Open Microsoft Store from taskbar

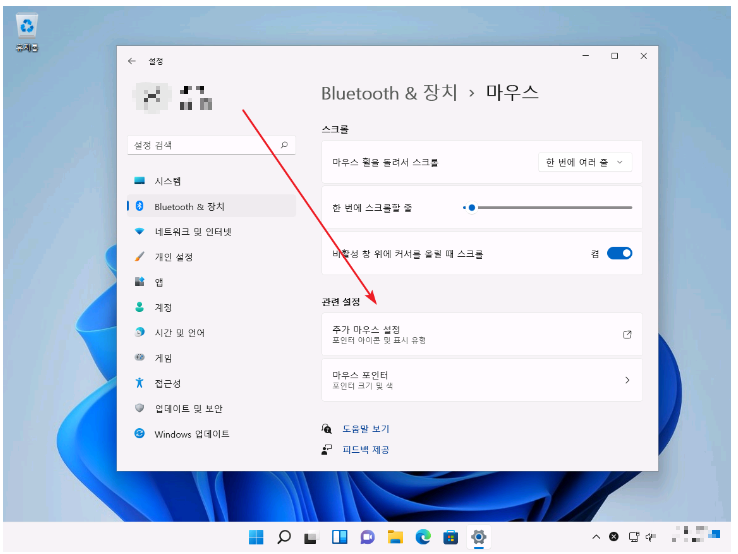coord(450,537)
